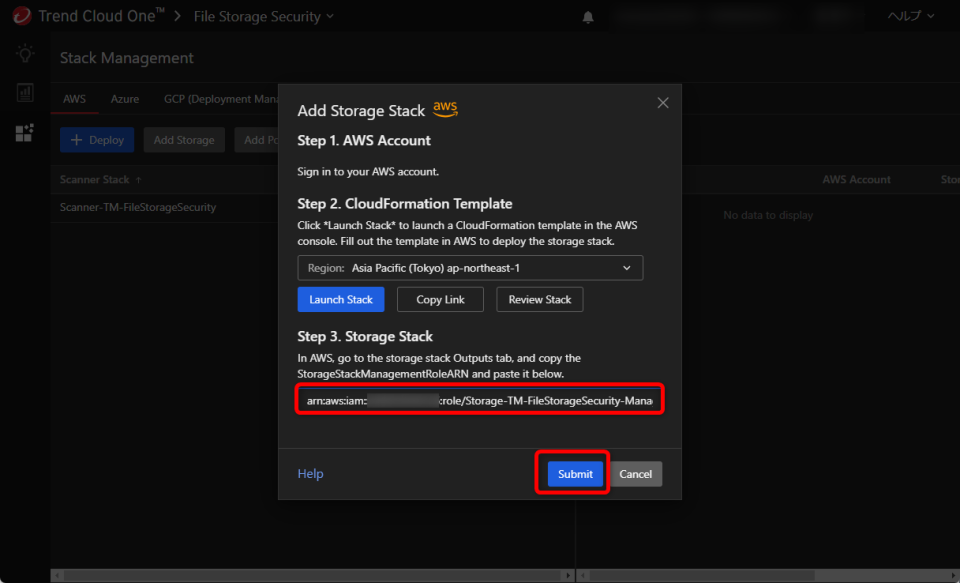
Task: Submit the storage stack ARN
Action: [572, 473]
